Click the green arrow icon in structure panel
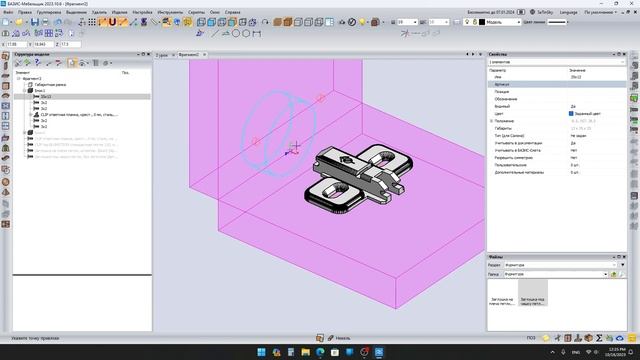Image resolution: width=640 pixels, height=360 pixels. click(x=27, y=62)
